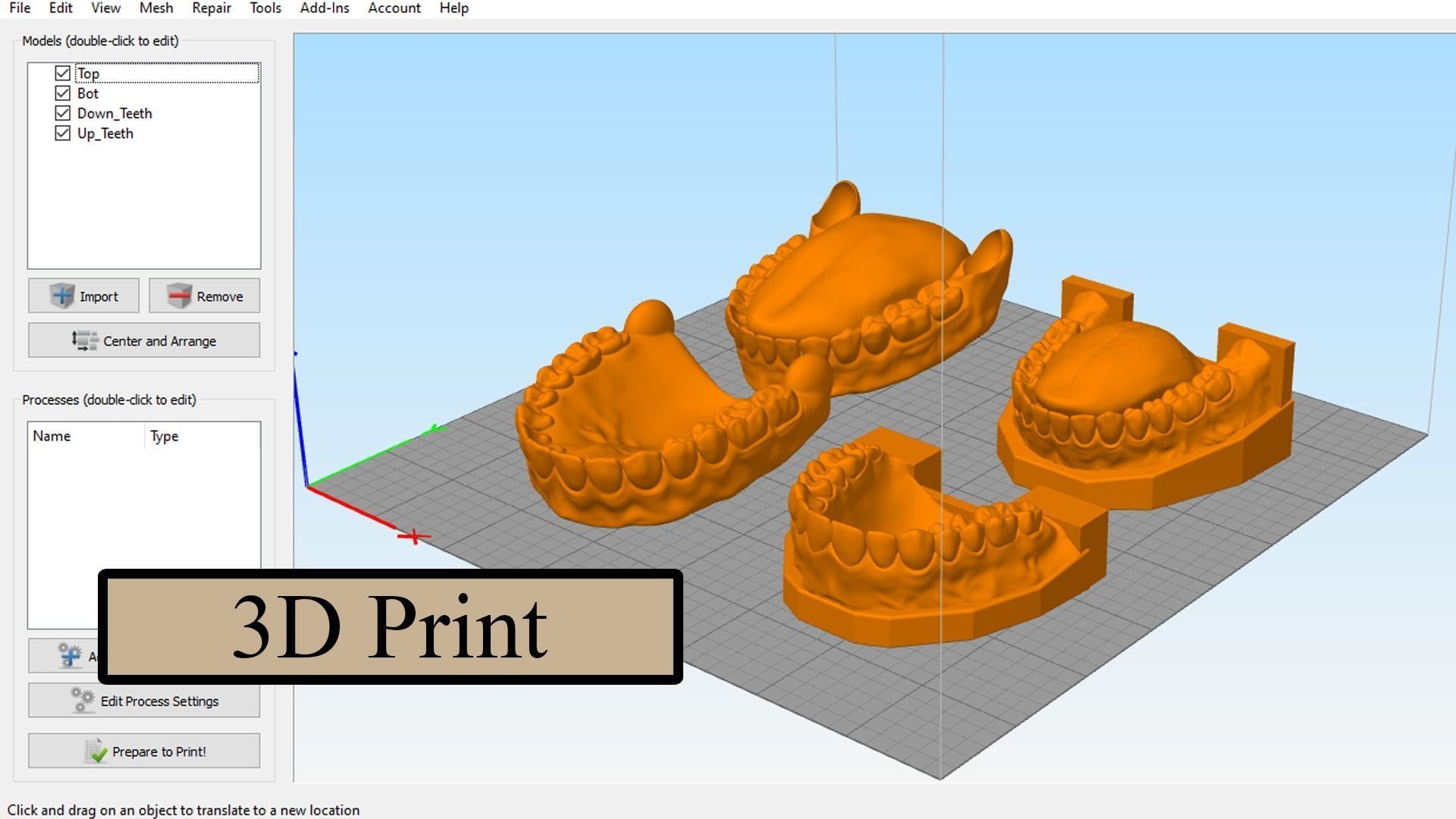Open the Add-Ins menu
Image resolution: width=1456 pixels, height=819 pixels.
pyautogui.click(x=325, y=8)
